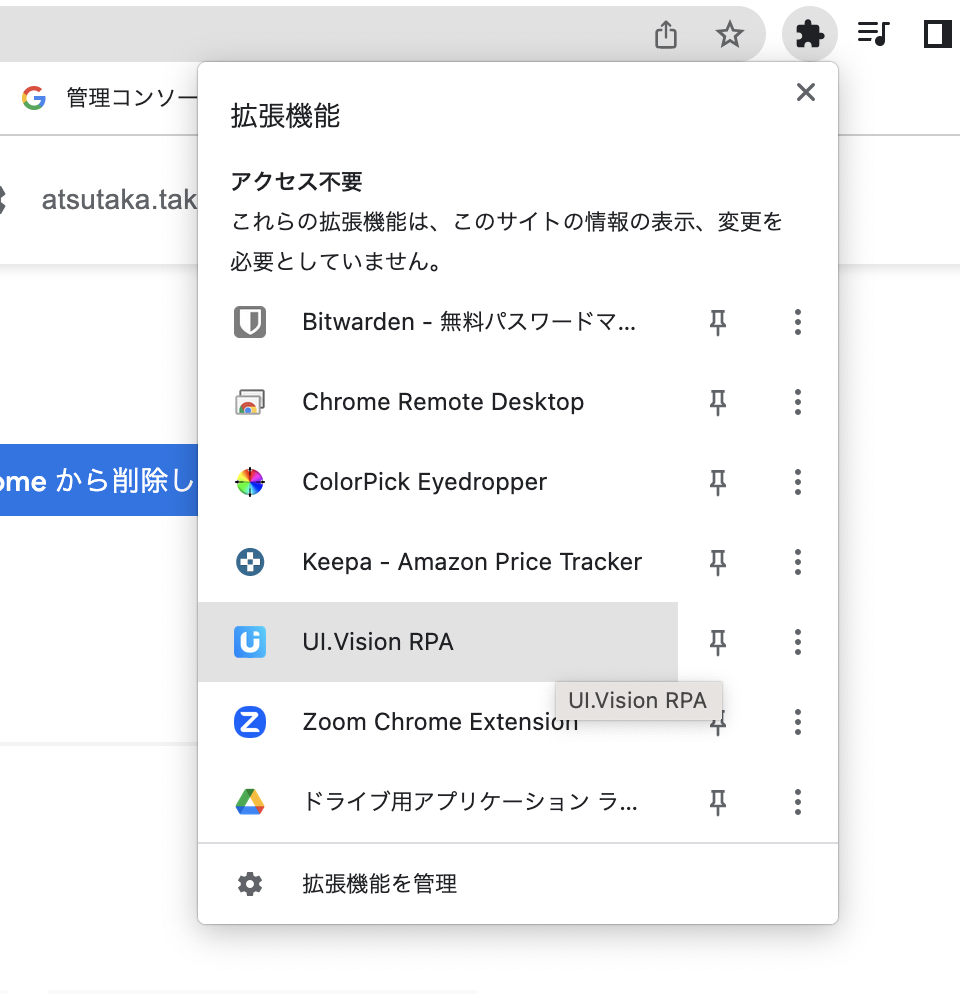Viewport: 960px width, 994px height.
Task: Launch the UI.Vision RPA extension
Action: coord(375,642)
